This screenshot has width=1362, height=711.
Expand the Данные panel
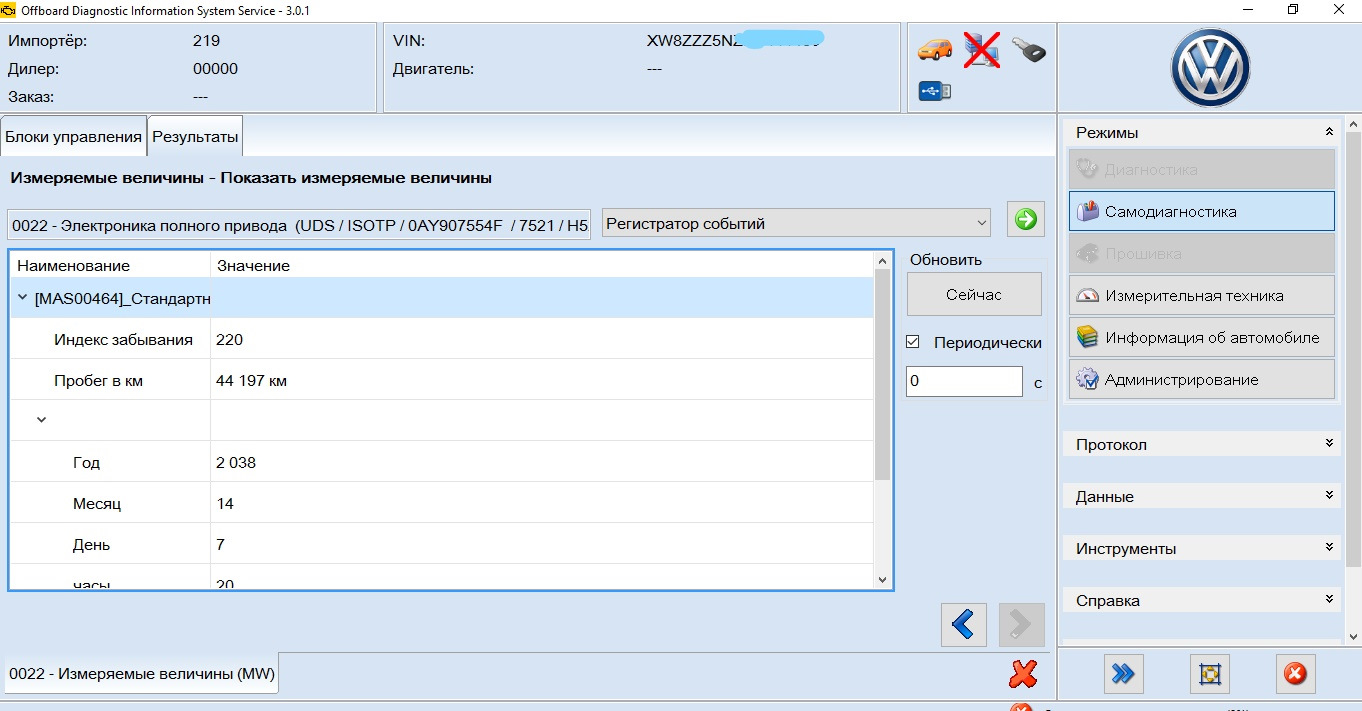point(1329,496)
